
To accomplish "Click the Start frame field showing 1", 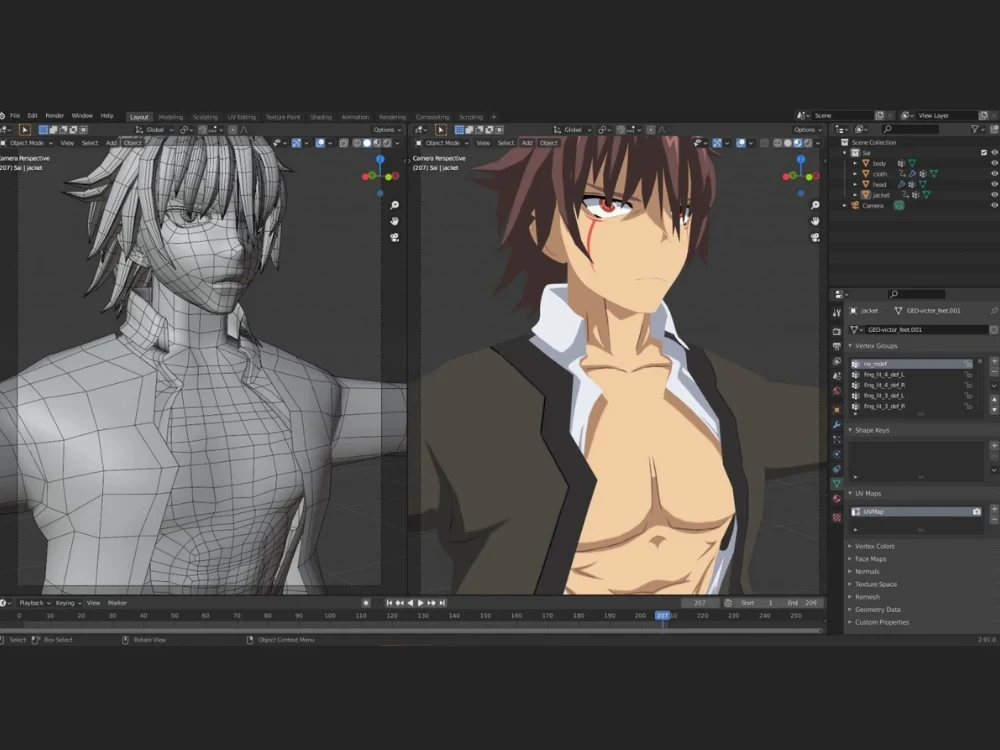I will coord(758,603).
